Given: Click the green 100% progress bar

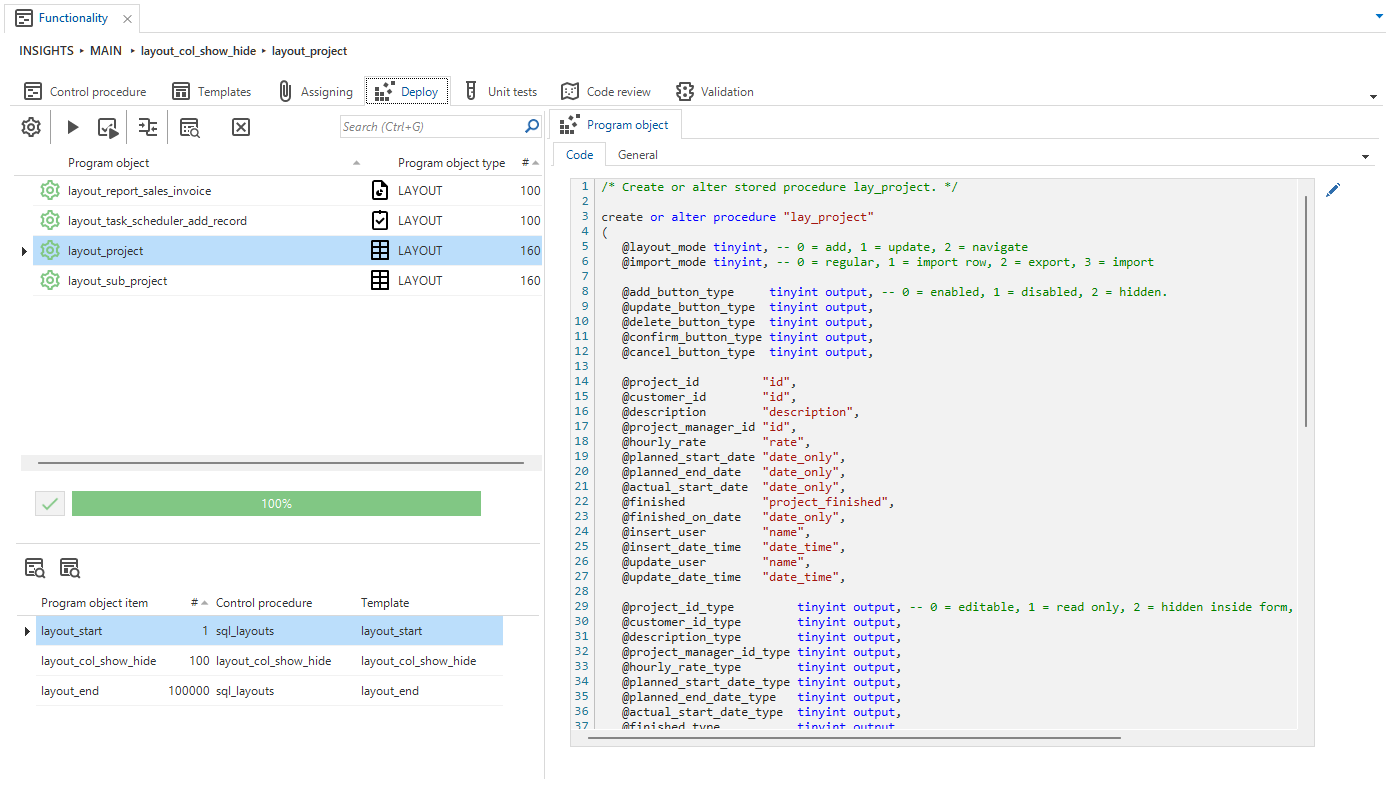Looking at the screenshot, I should 276,504.
